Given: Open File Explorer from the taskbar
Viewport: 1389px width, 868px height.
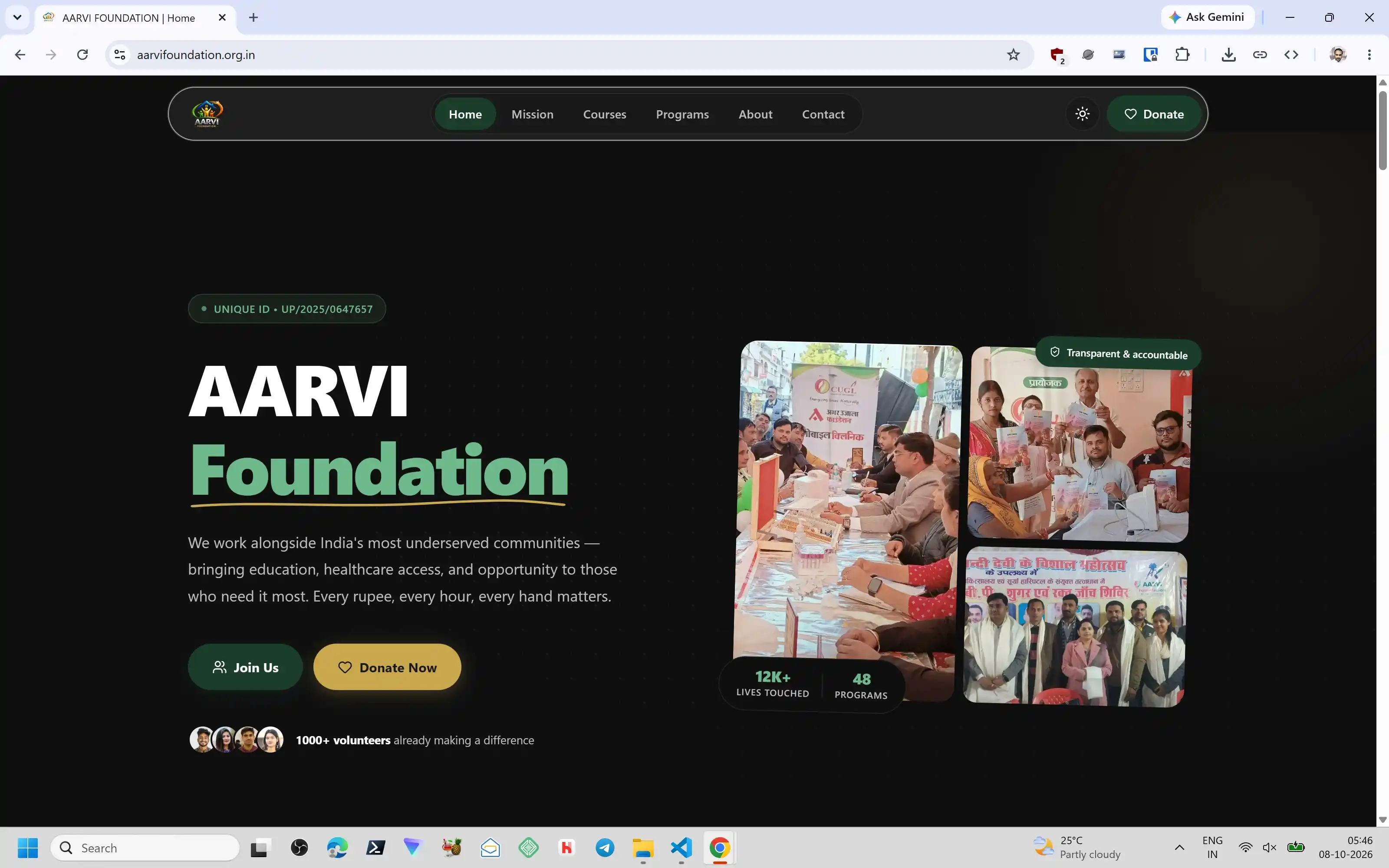Looking at the screenshot, I should pyautogui.click(x=643, y=847).
